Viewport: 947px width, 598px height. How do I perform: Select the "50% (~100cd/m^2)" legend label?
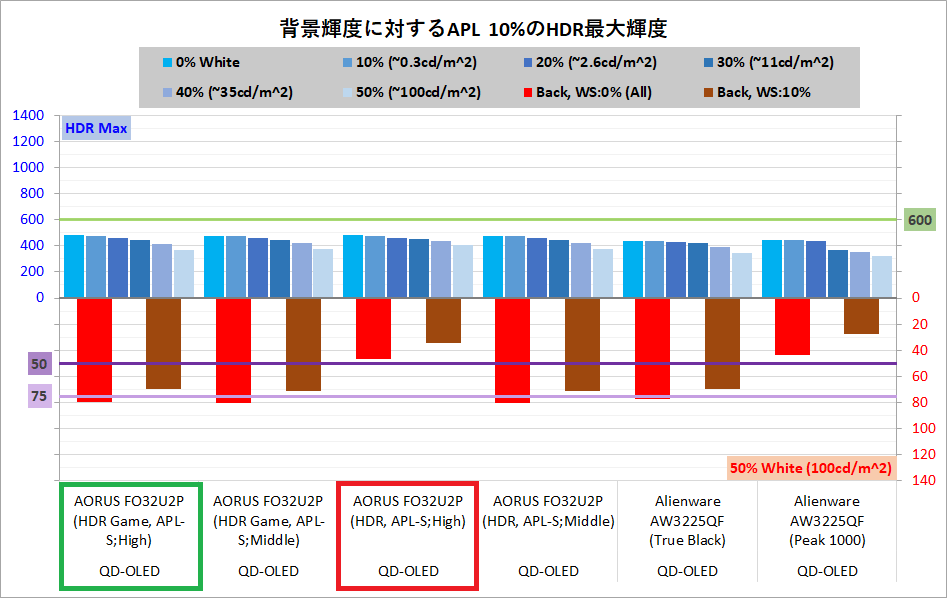(x=419, y=92)
